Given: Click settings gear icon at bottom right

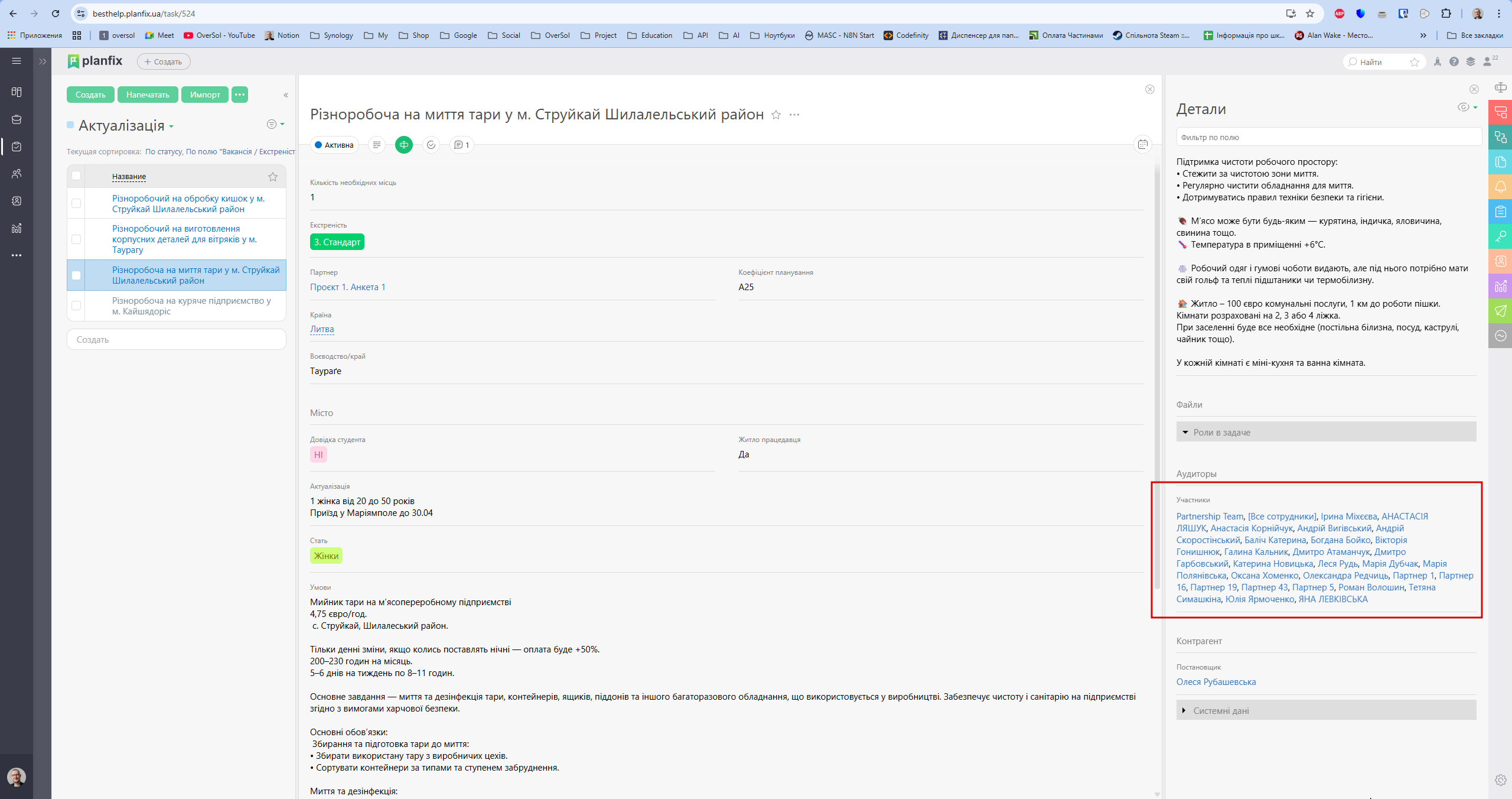Looking at the screenshot, I should (x=1500, y=780).
